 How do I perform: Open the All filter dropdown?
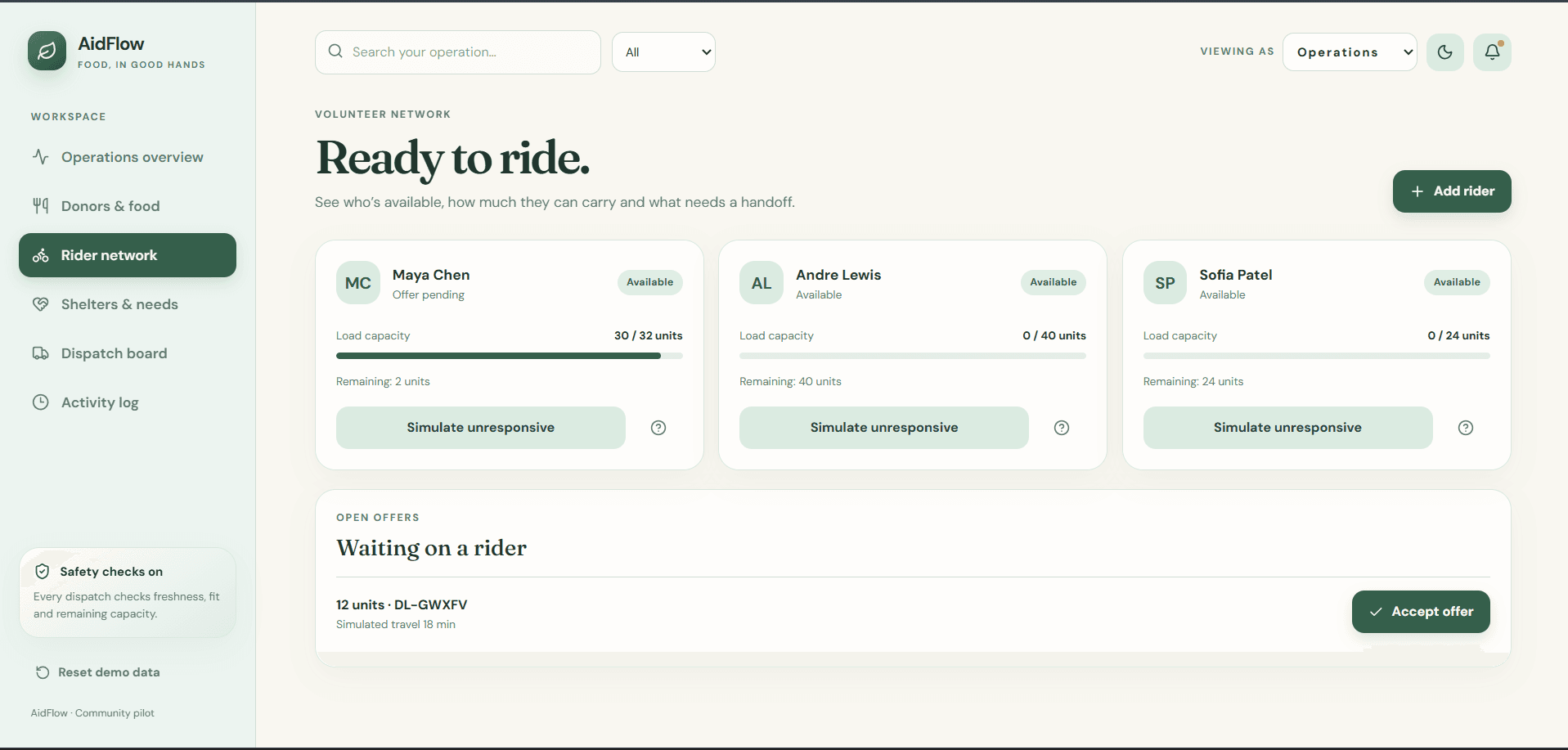[663, 52]
